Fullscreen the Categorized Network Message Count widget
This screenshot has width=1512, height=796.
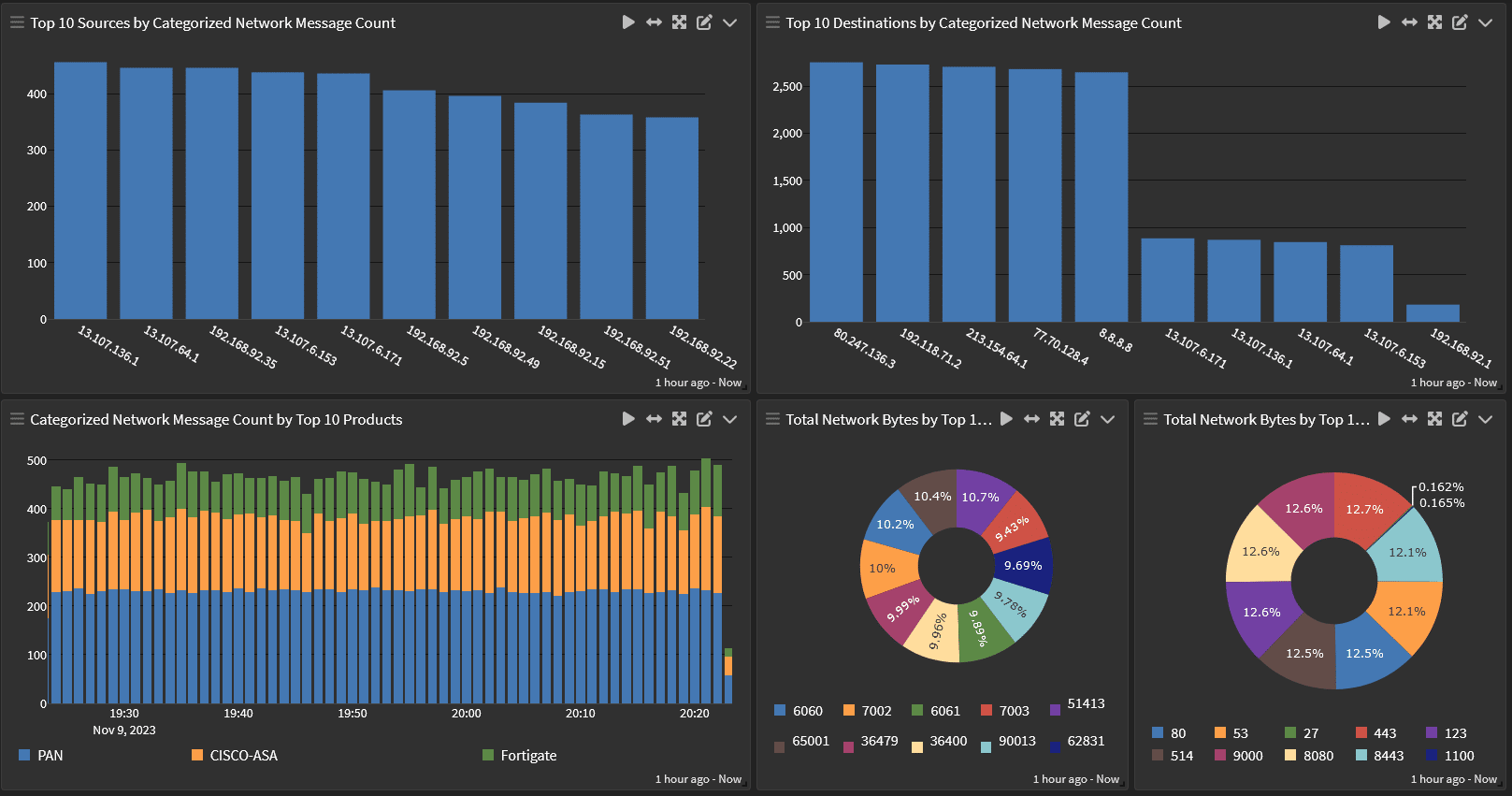[x=679, y=419]
